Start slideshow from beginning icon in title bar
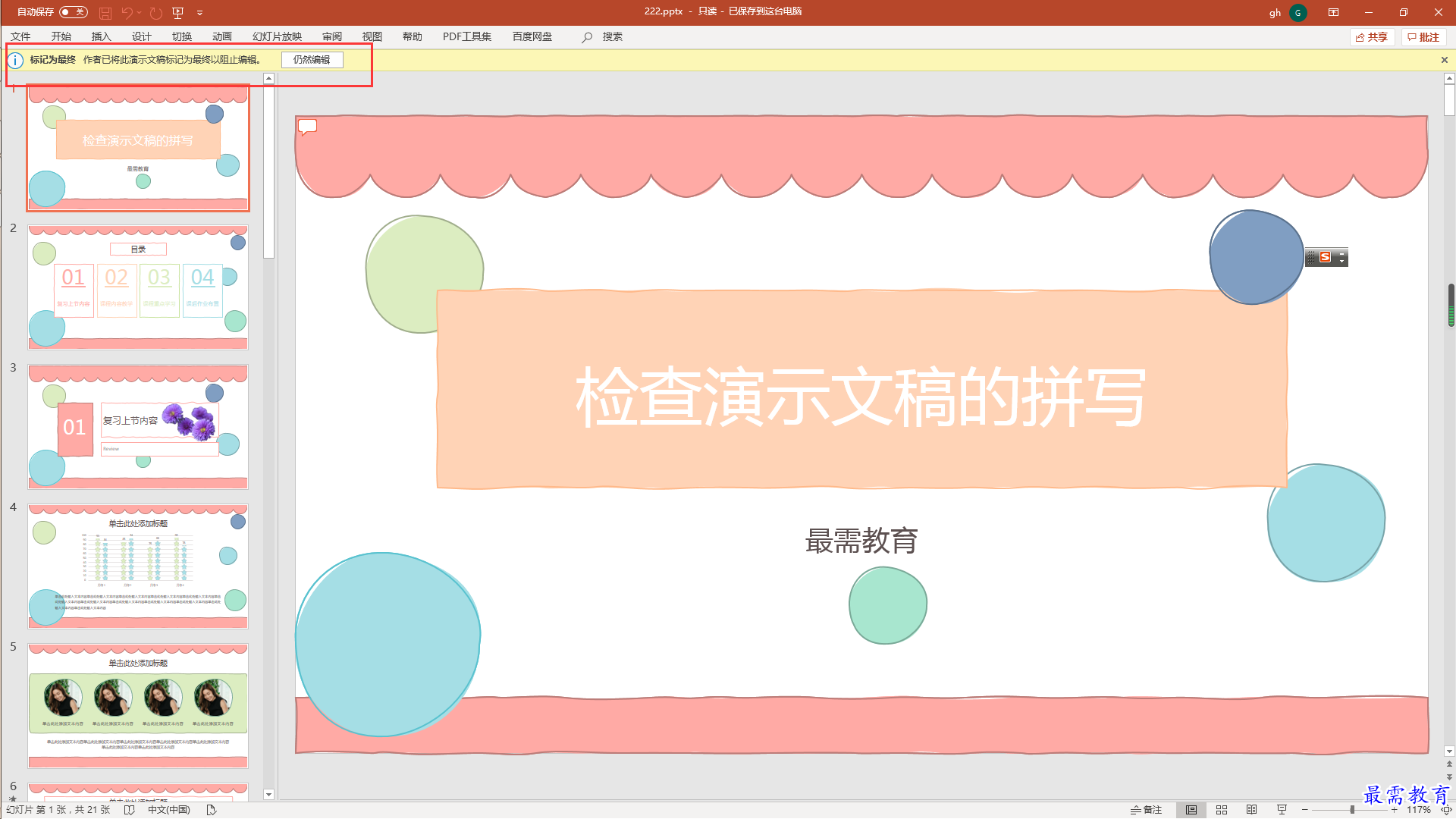 pos(178,13)
